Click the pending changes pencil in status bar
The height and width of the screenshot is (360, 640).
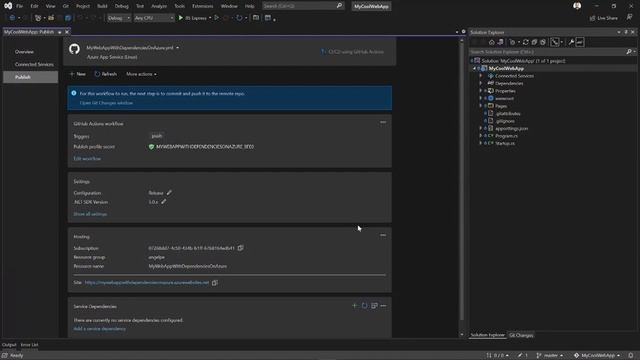tap(523, 356)
